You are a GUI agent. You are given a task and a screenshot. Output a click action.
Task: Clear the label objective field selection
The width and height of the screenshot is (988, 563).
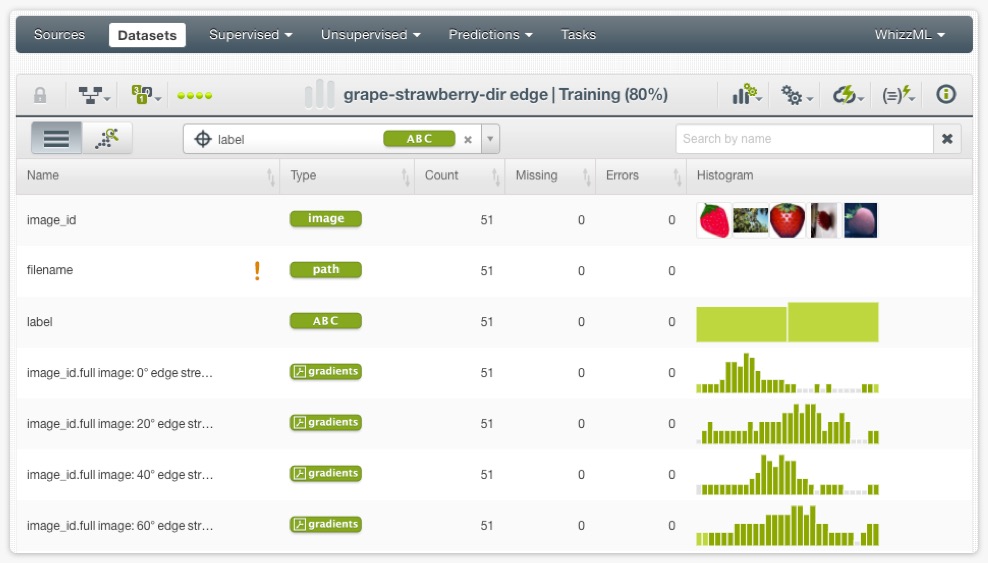click(467, 140)
